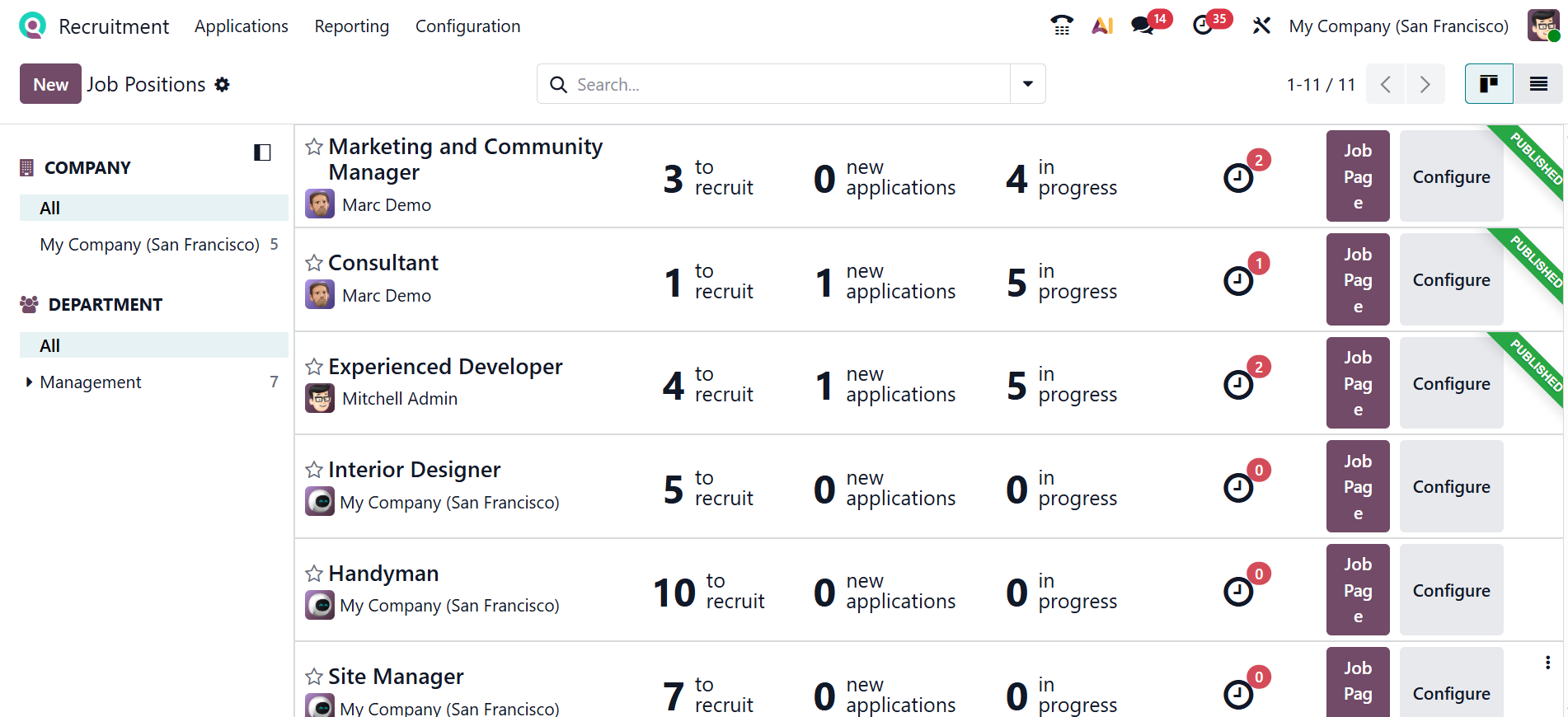Open Job Positions gear settings
The width and height of the screenshot is (1568, 717).
click(223, 84)
